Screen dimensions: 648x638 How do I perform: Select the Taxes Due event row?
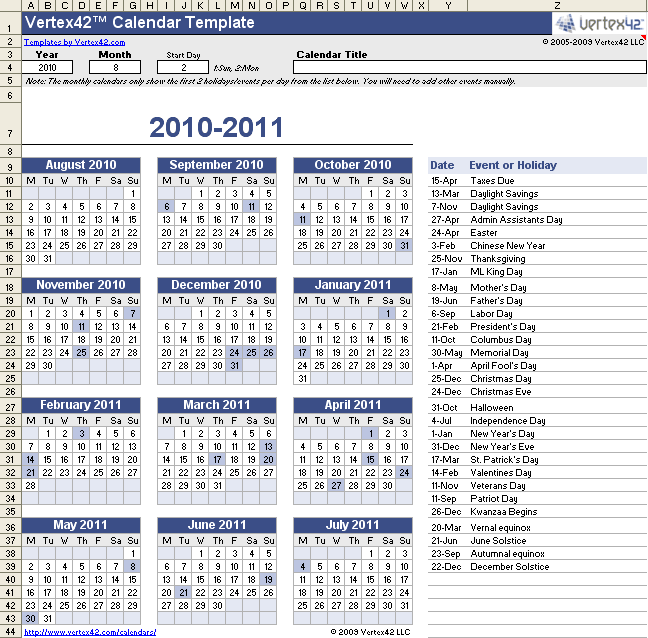(537, 181)
